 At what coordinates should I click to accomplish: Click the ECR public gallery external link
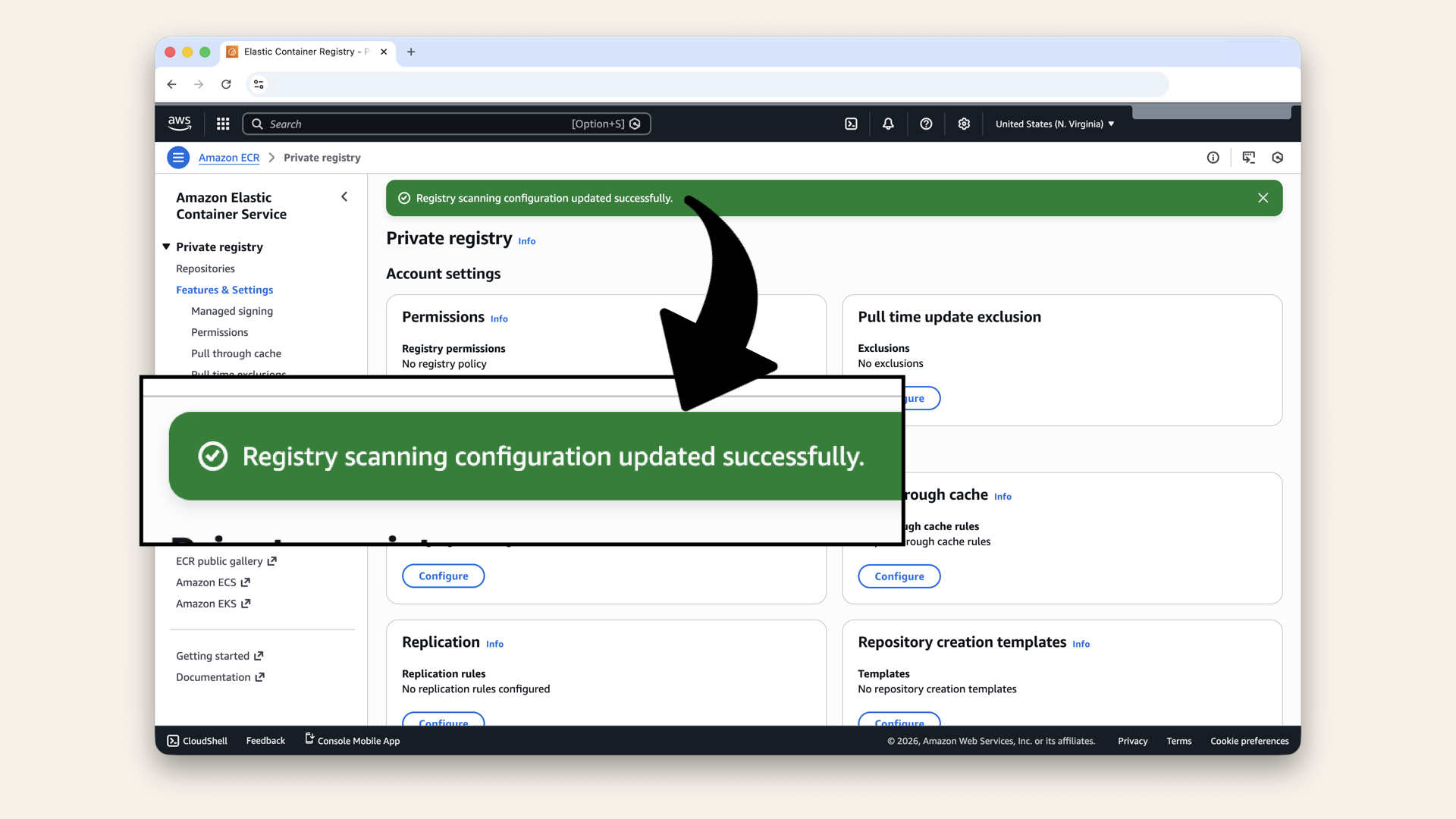221,561
